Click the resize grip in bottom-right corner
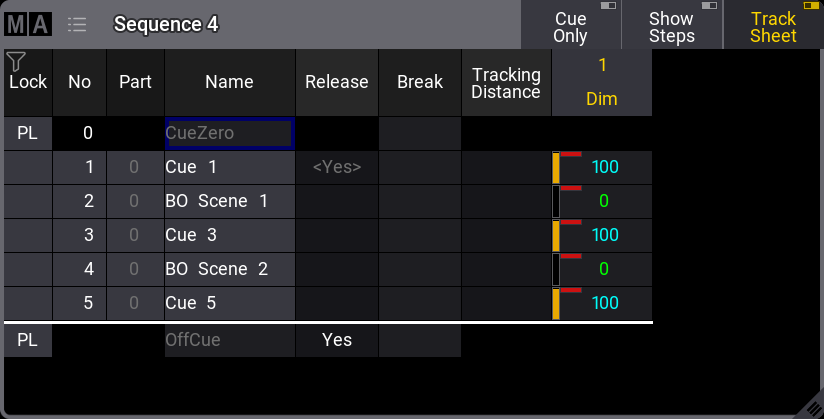The width and height of the screenshot is (824, 419). click(x=811, y=406)
